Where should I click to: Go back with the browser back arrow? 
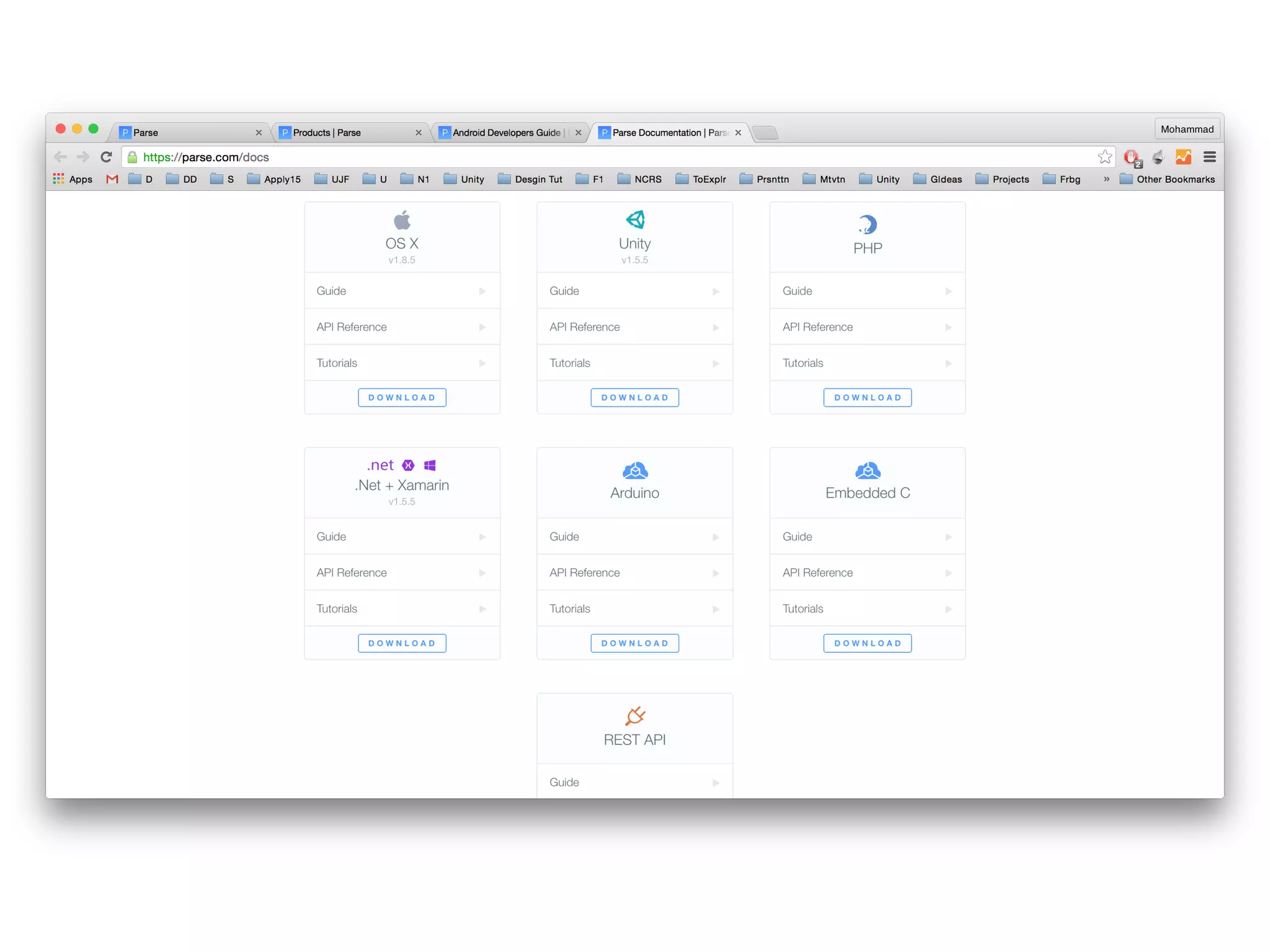click(60, 157)
